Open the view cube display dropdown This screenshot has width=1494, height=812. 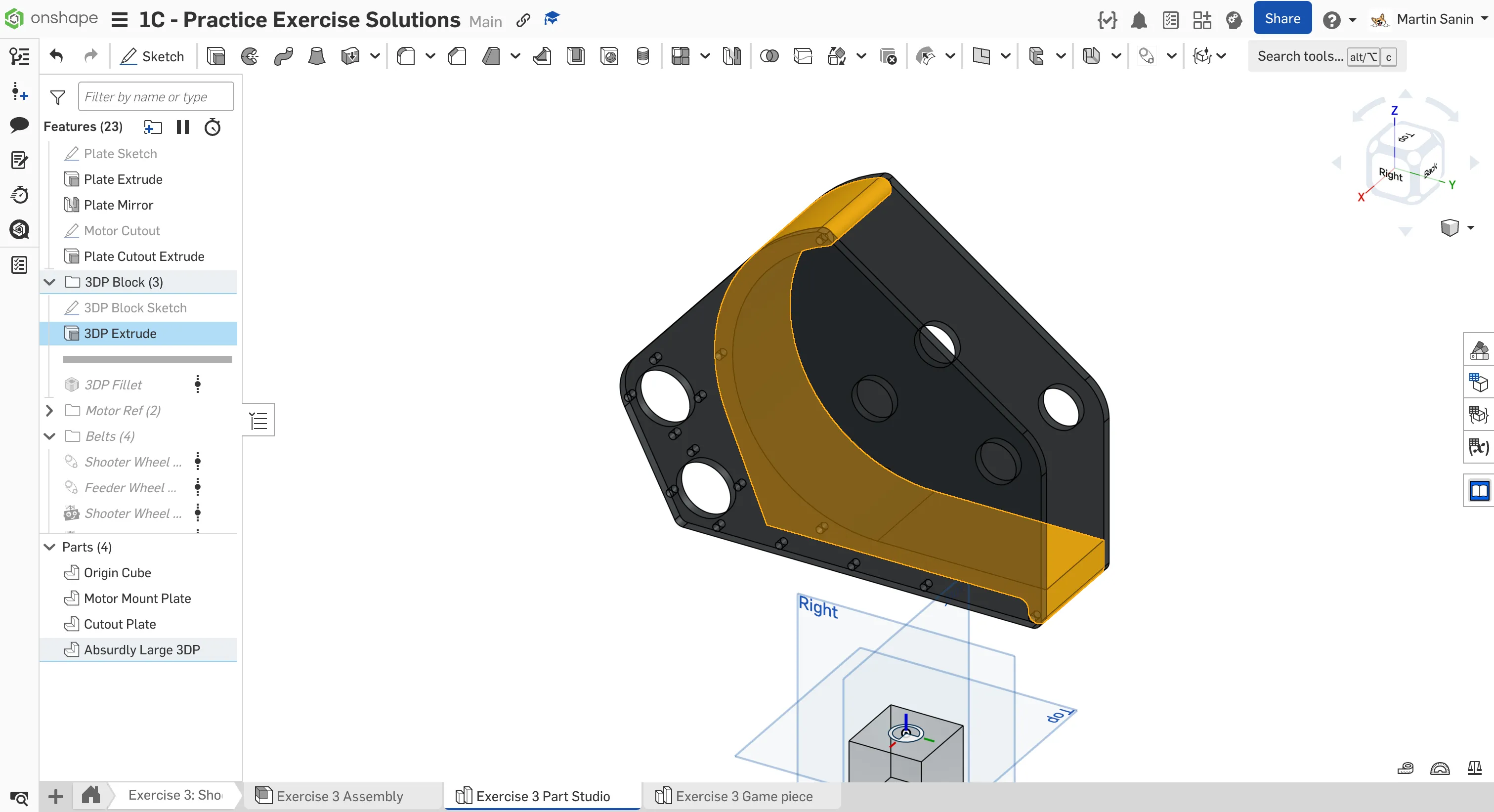[1470, 227]
